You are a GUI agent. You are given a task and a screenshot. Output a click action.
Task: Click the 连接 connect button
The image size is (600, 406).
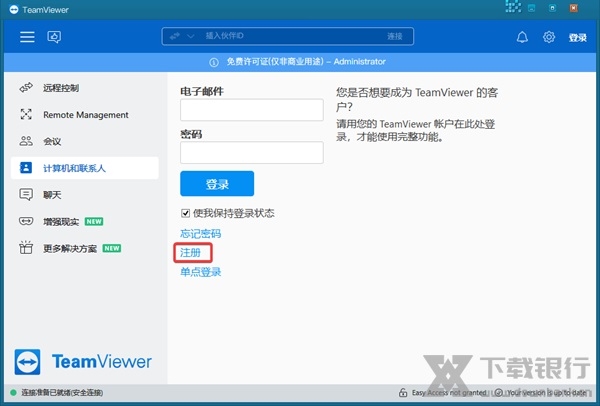395,36
